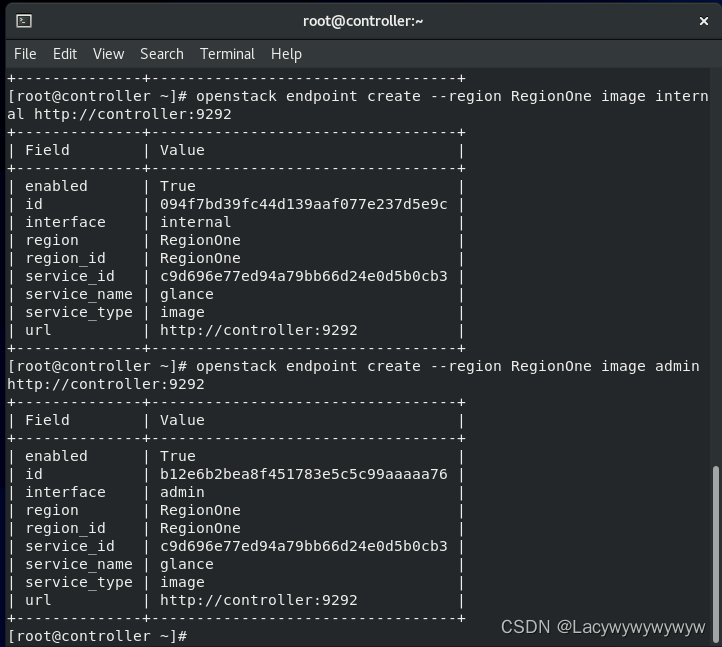722x647 pixels.
Task: Click the terminal icon in the title bar
Action: tap(24, 21)
